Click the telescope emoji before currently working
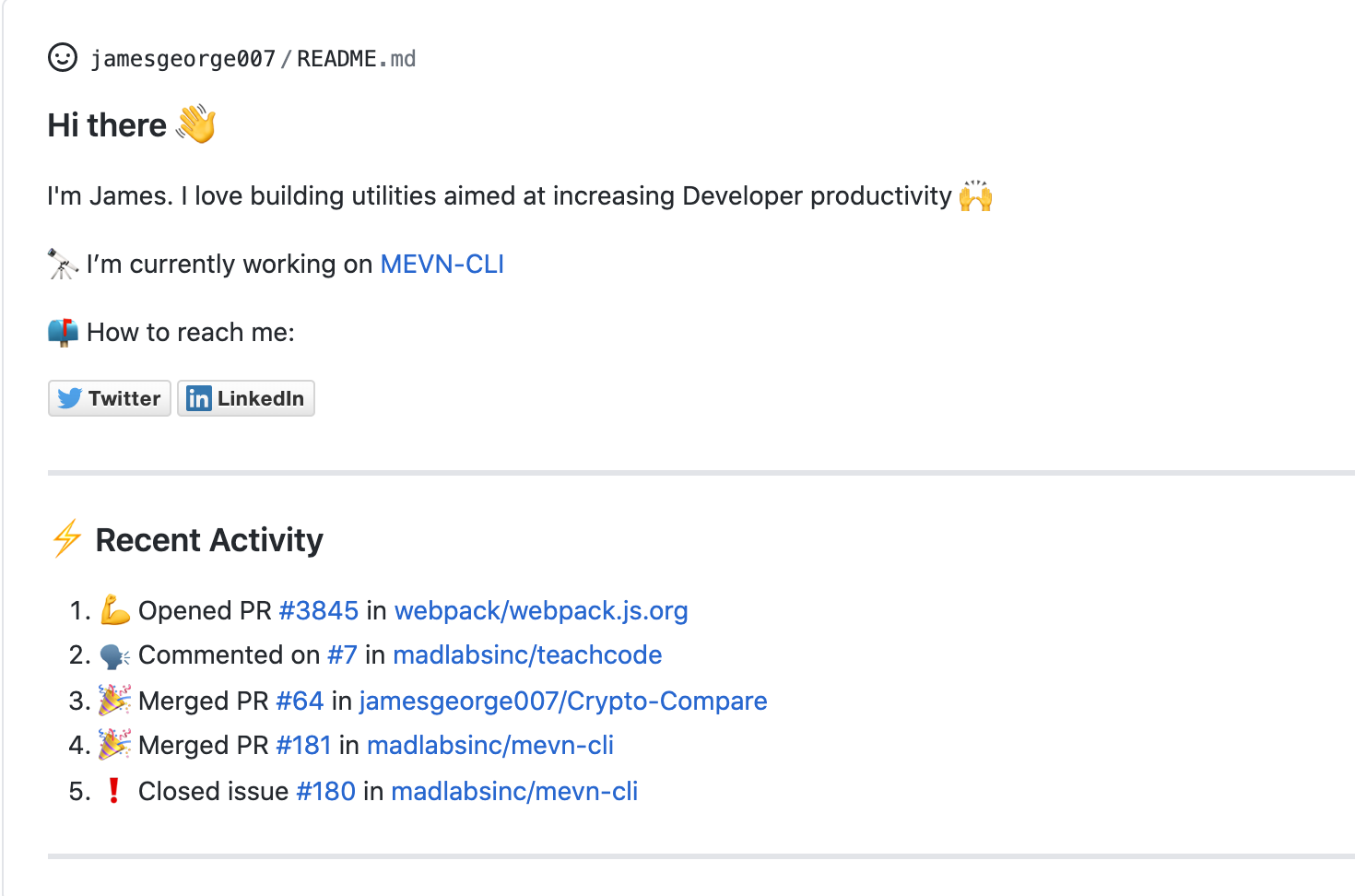Viewport: 1355px width, 896px height. tap(61, 264)
